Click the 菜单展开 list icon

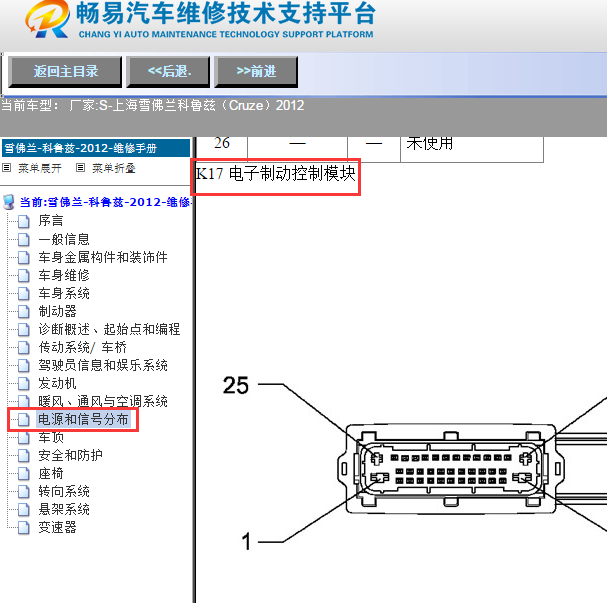coord(7,168)
